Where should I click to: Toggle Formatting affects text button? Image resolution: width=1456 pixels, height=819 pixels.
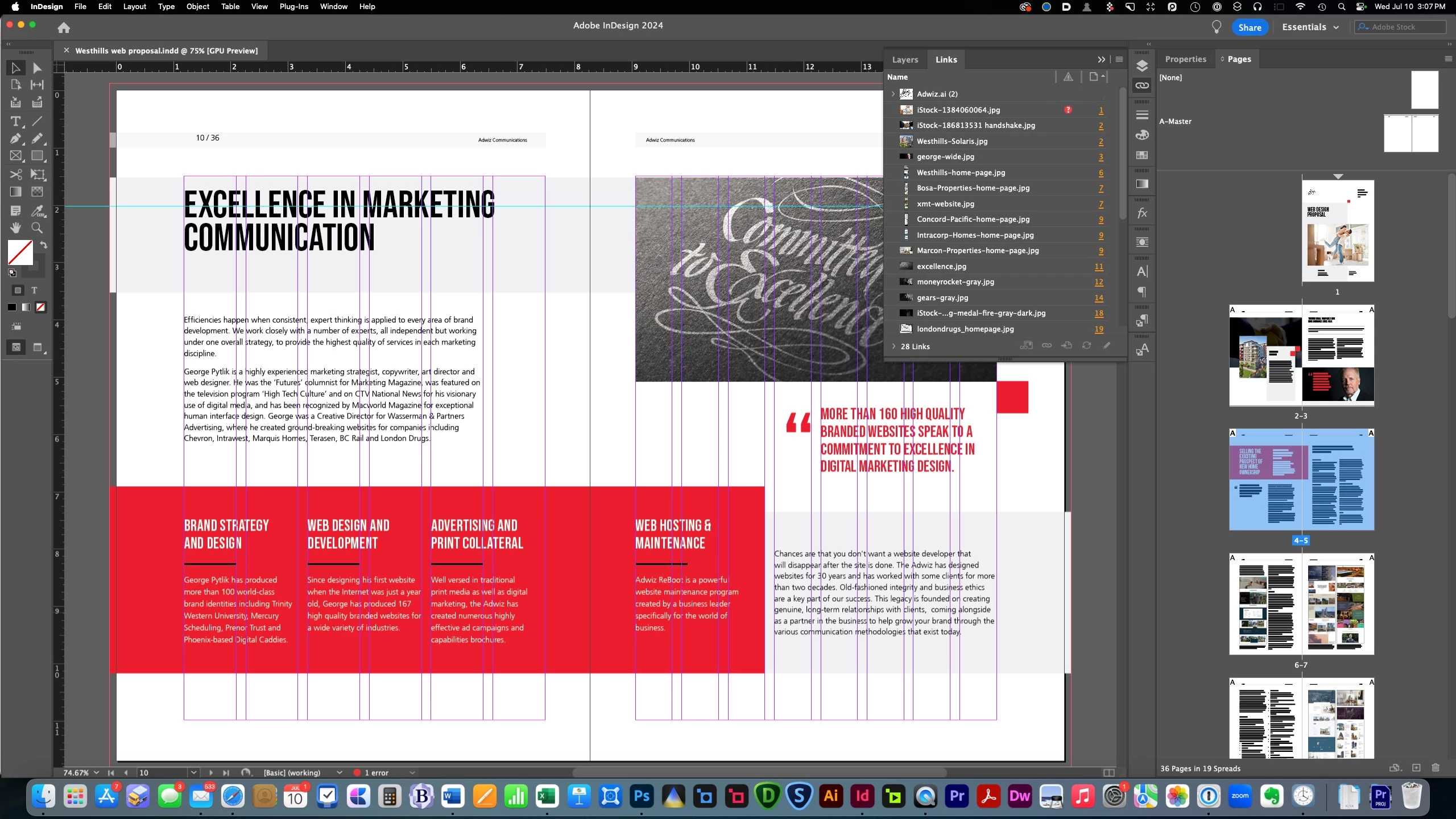pyautogui.click(x=34, y=291)
